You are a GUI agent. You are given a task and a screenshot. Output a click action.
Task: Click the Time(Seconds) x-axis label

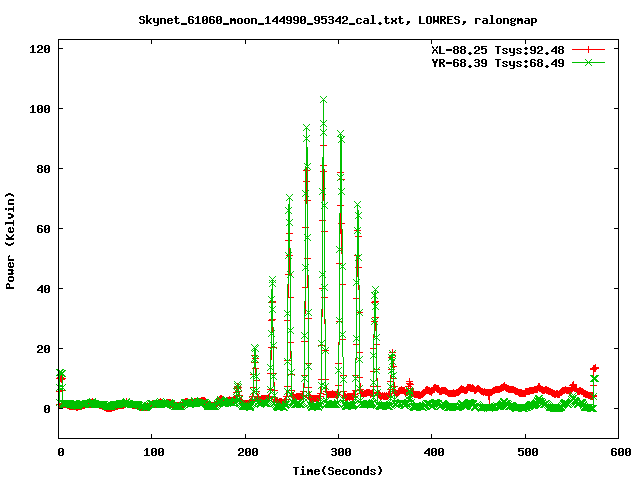[338, 470]
